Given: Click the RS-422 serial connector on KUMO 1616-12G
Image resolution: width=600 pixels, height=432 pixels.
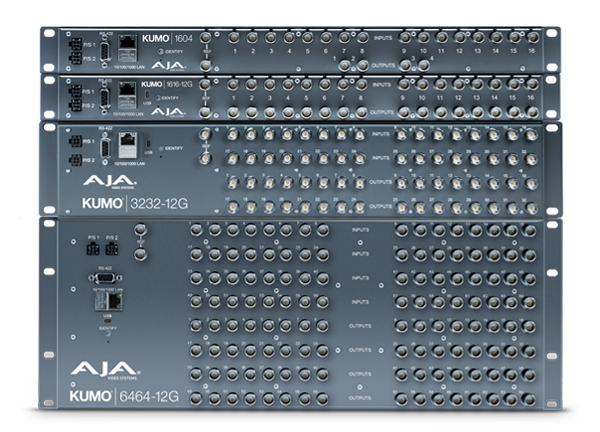Looking at the screenshot, I should click(104, 96).
